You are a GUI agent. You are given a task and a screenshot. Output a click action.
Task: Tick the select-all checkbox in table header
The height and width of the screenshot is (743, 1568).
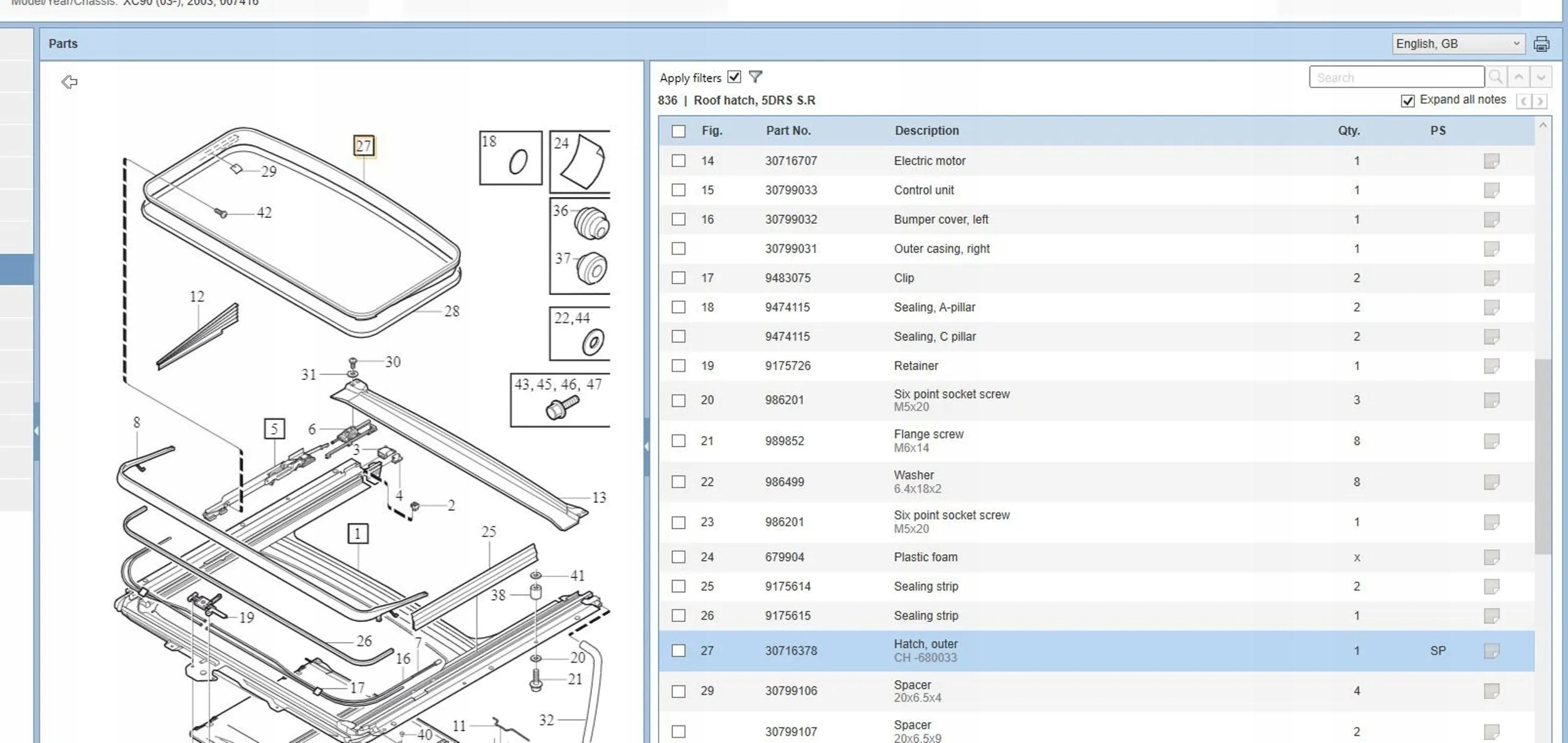coord(678,131)
